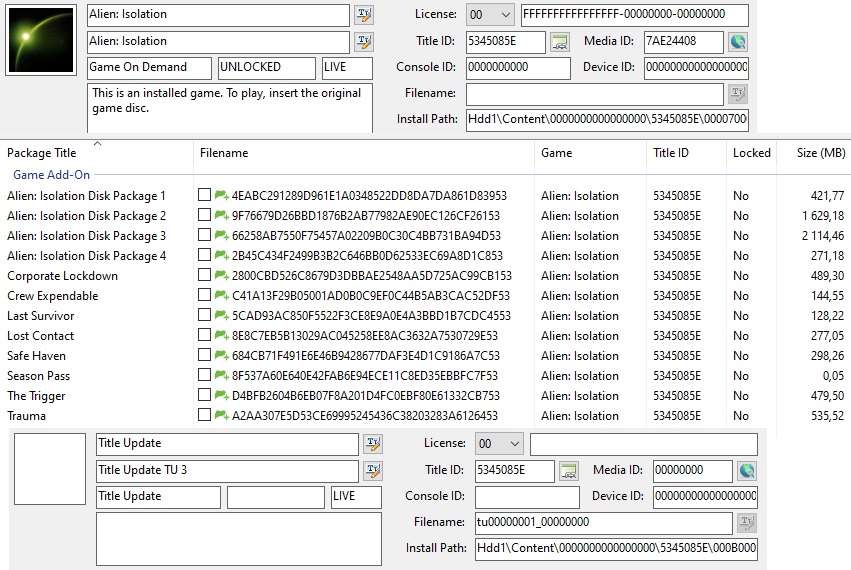Click the package icon of Season Pass file
851x570 pixels.
221,375
